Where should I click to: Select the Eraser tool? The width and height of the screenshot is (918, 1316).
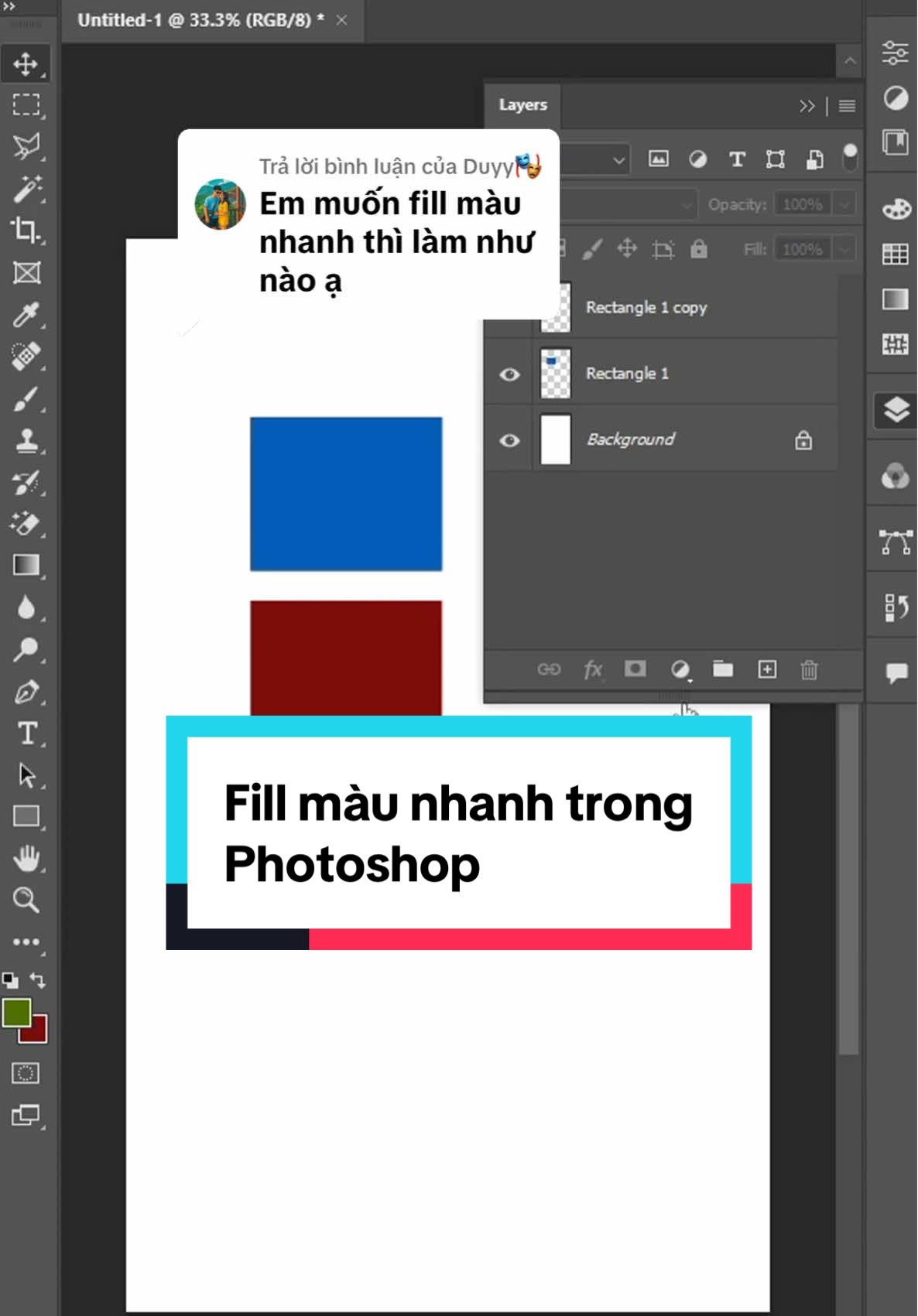tap(26, 524)
